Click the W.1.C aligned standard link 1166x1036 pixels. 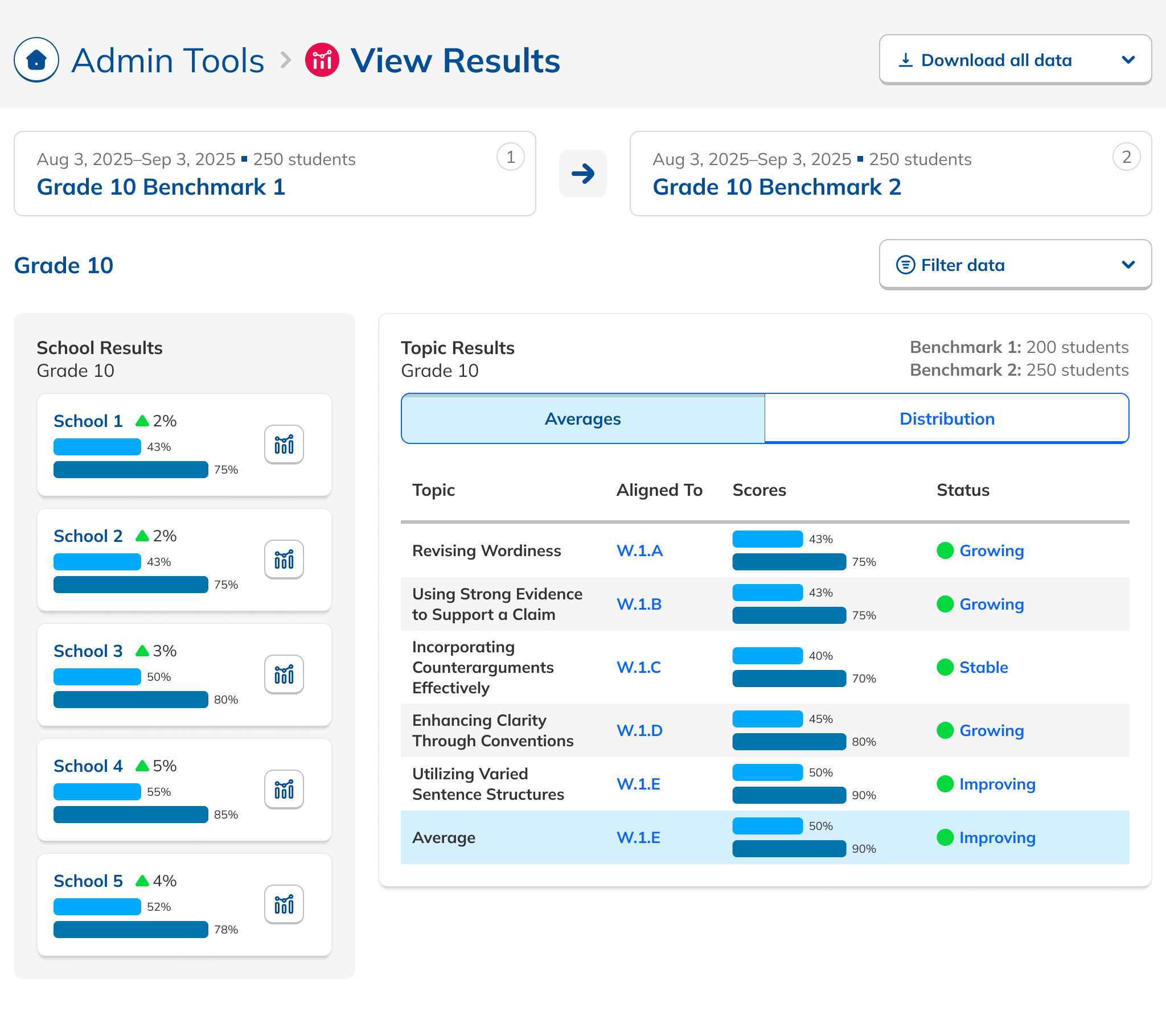(x=638, y=667)
